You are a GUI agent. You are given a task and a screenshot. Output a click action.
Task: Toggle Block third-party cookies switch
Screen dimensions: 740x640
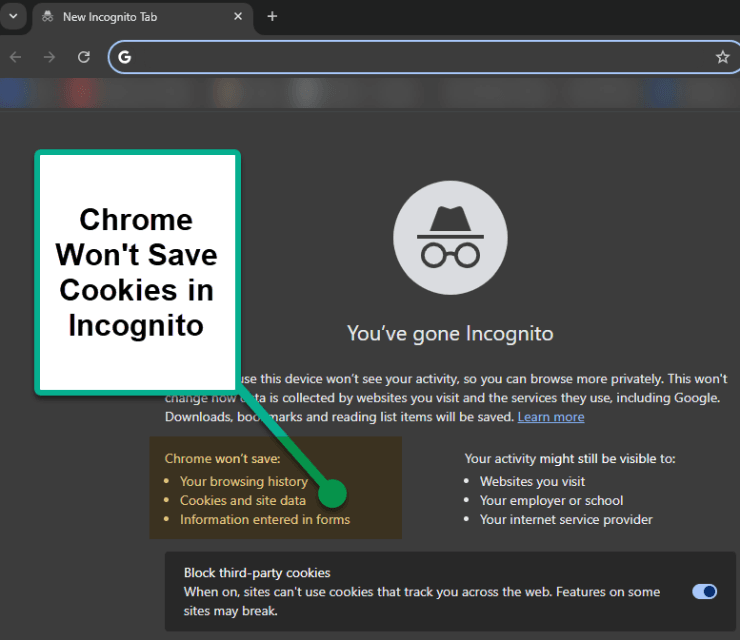(x=705, y=591)
